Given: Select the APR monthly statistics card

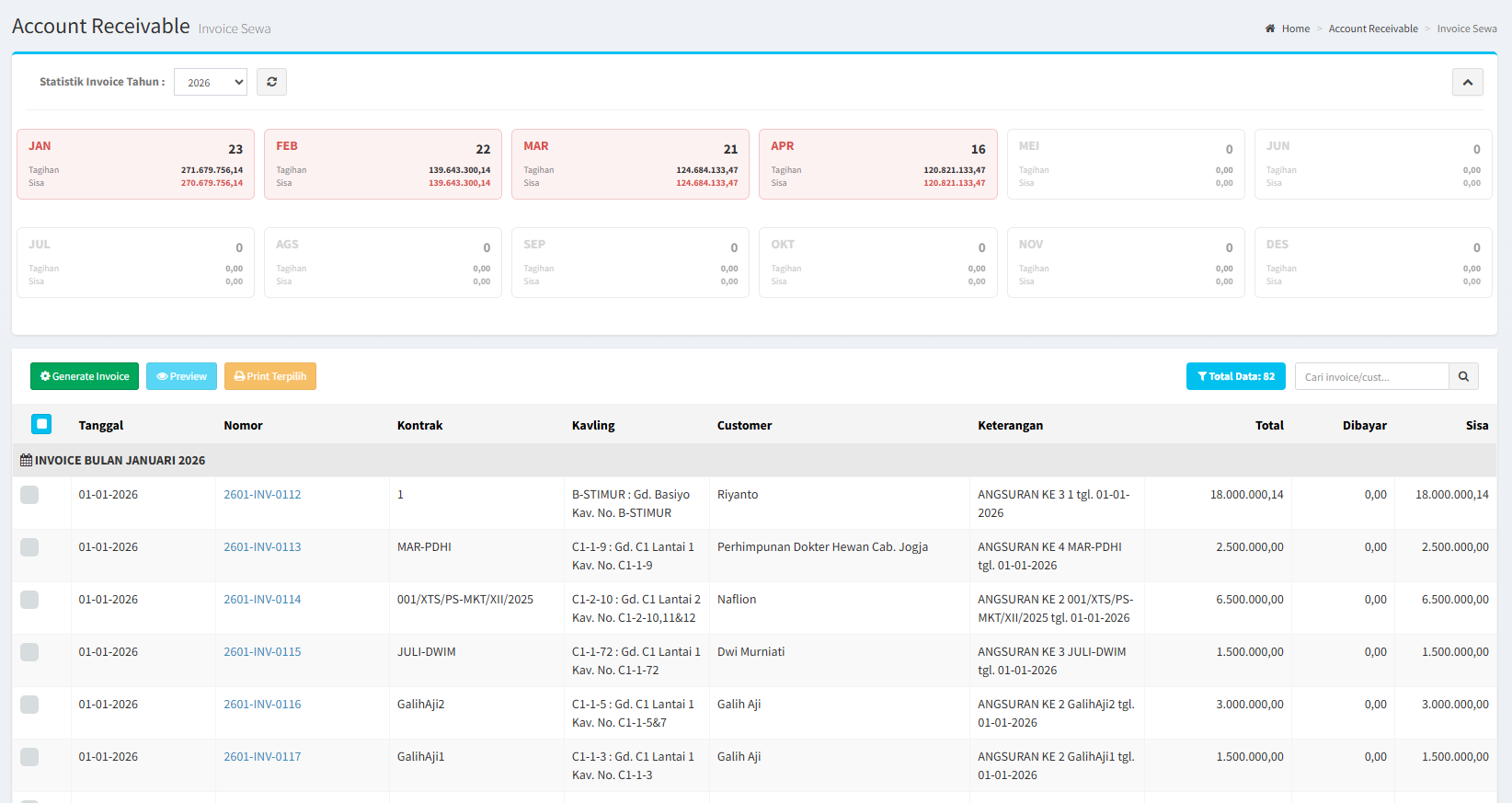Looking at the screenshot, I should [x=877, y=164].
